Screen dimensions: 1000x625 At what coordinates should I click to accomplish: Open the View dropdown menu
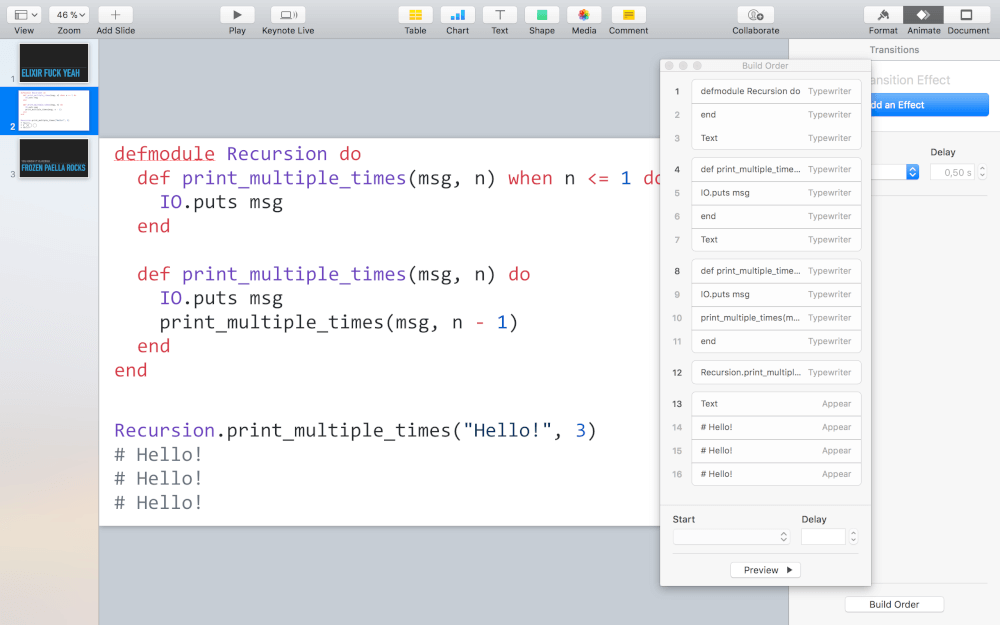pyautogui.click(x=24, y=15)
